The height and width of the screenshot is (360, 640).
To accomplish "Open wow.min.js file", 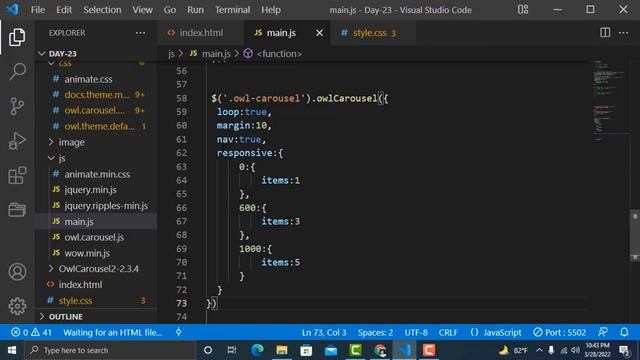I will [87, 253].
